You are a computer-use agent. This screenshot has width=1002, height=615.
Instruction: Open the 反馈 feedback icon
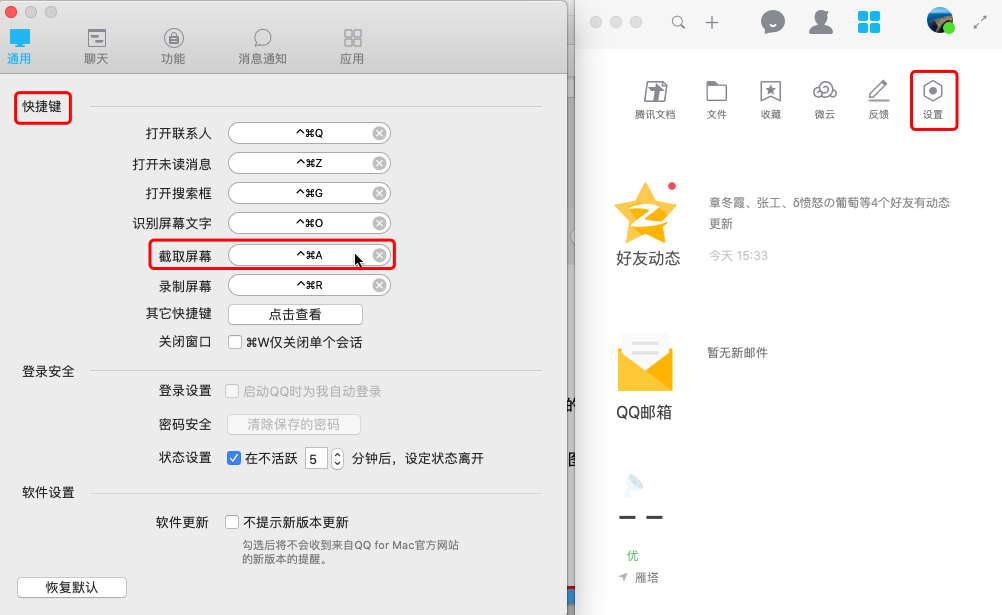click(x=879, y=100)
